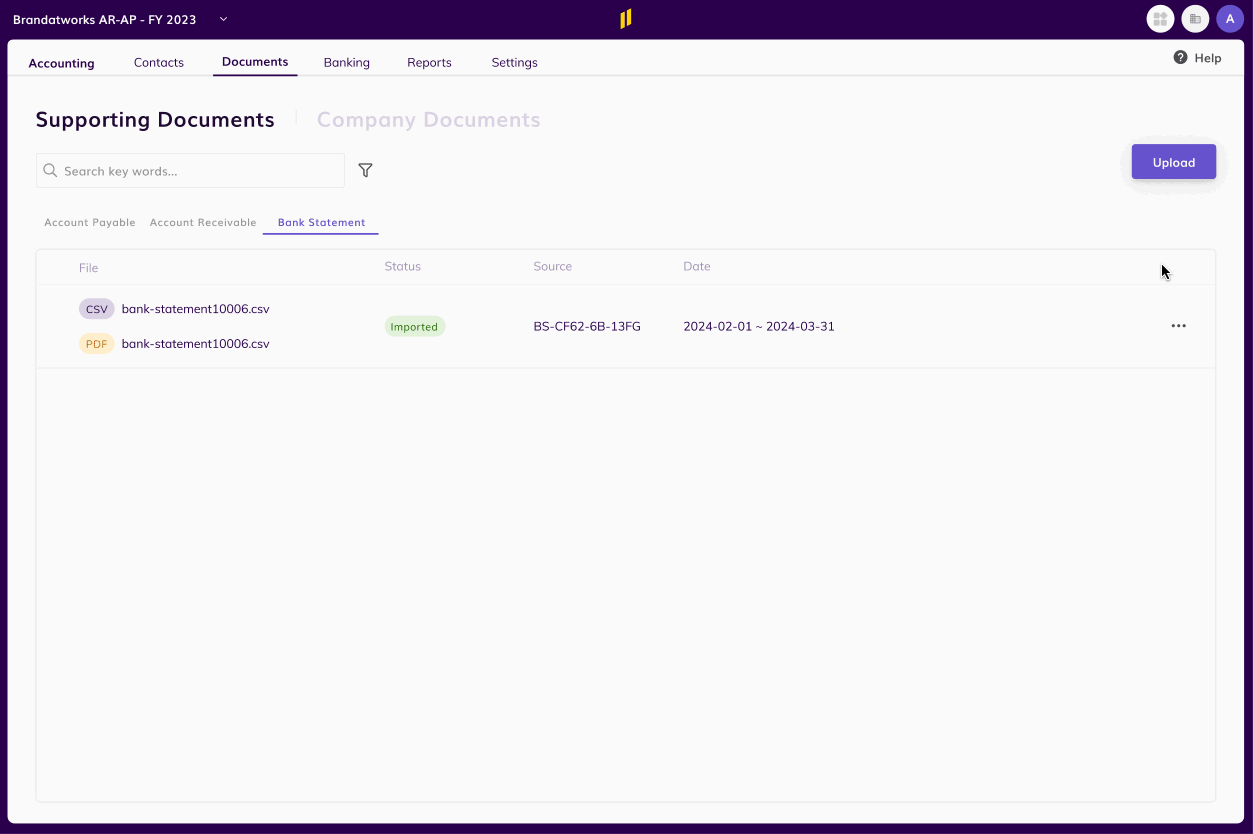
Task: Click the CSV badge on bank-statement10006.csv
Action: coord(96,308)
